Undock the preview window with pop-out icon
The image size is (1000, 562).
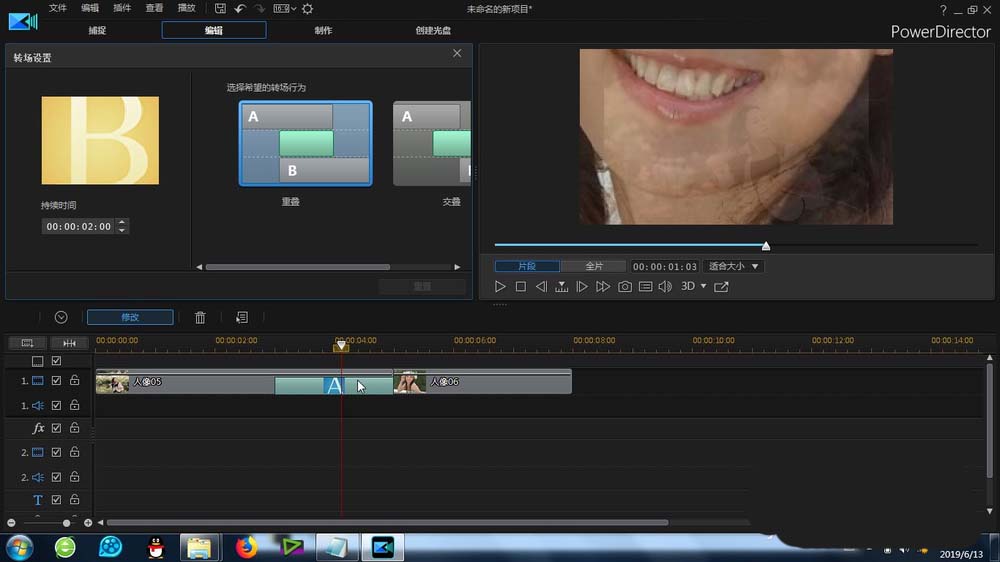pyautogui.click(x=721, y=287)
